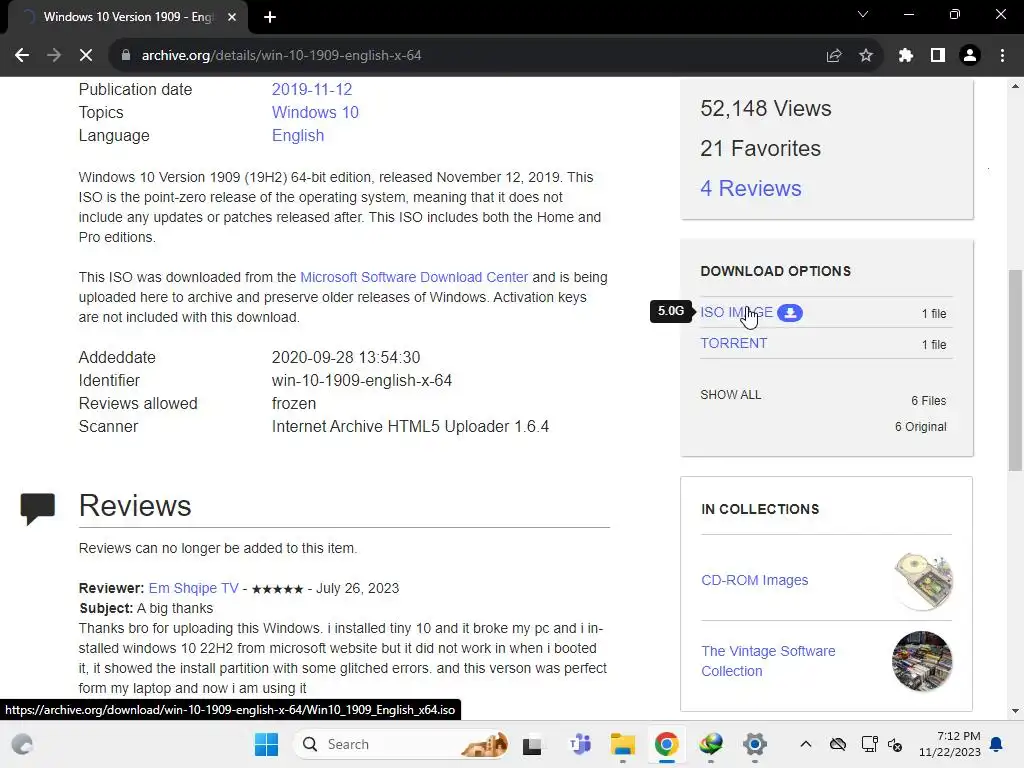Open the 4 Reviews link
1024x768 pixels.
pos(750,189)
